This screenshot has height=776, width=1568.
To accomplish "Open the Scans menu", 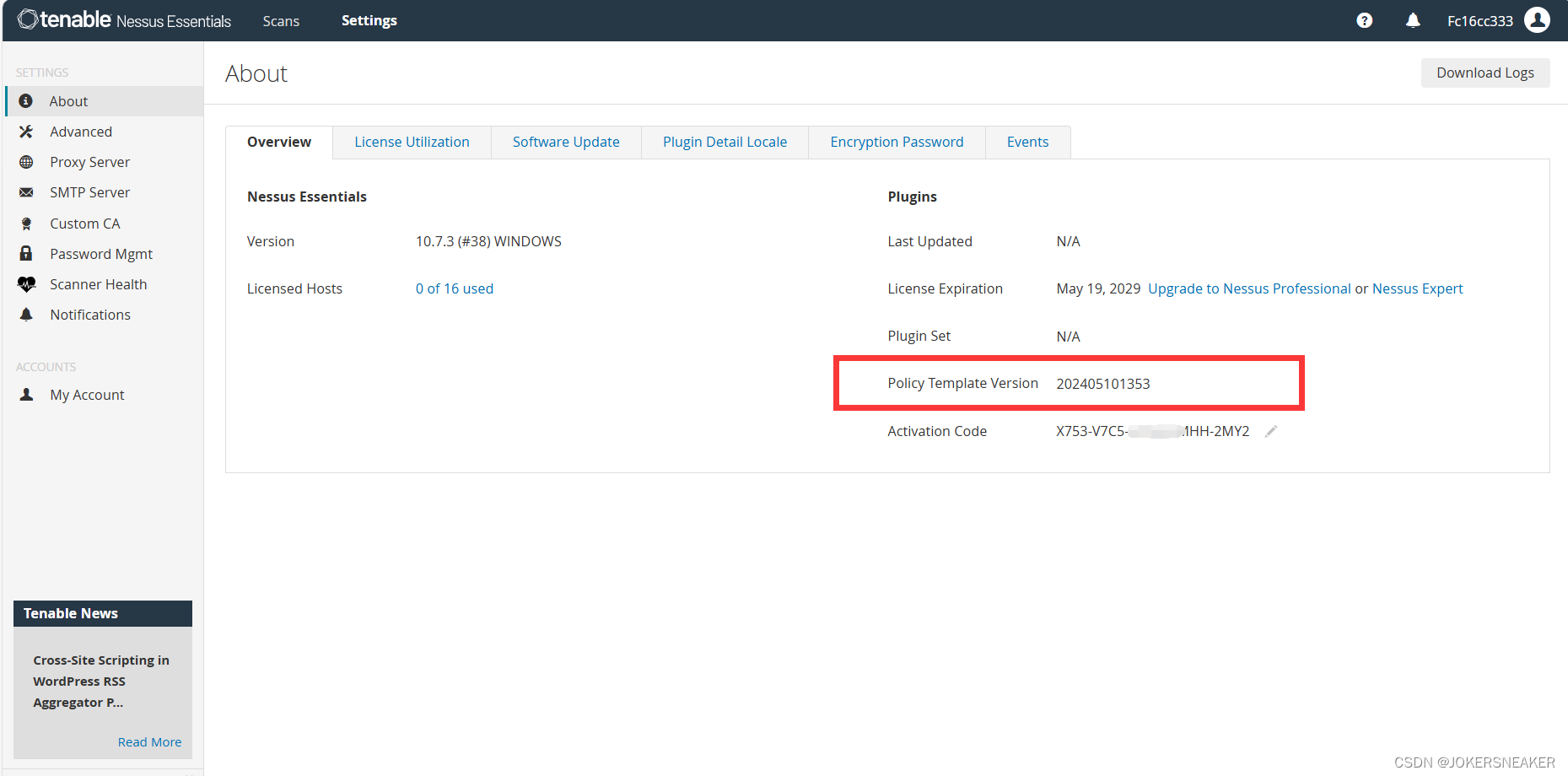I will click(281, 21).
